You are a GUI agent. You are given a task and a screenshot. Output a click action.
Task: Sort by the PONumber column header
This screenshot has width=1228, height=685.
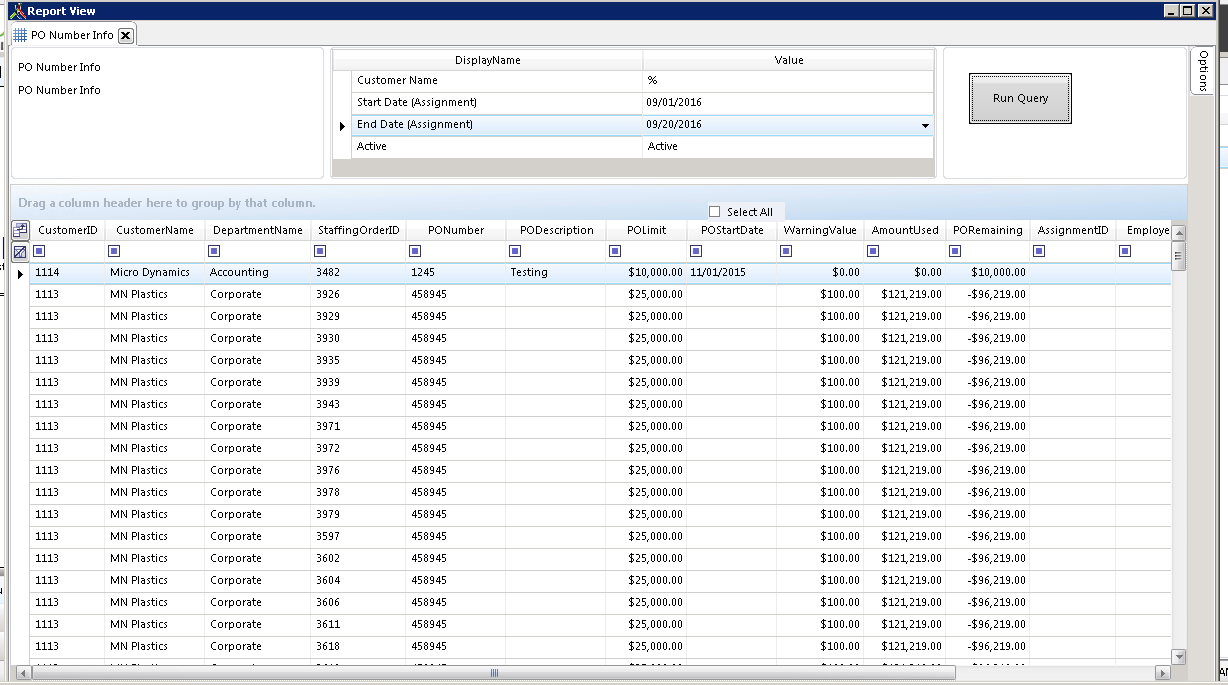(x=456, y=230)
